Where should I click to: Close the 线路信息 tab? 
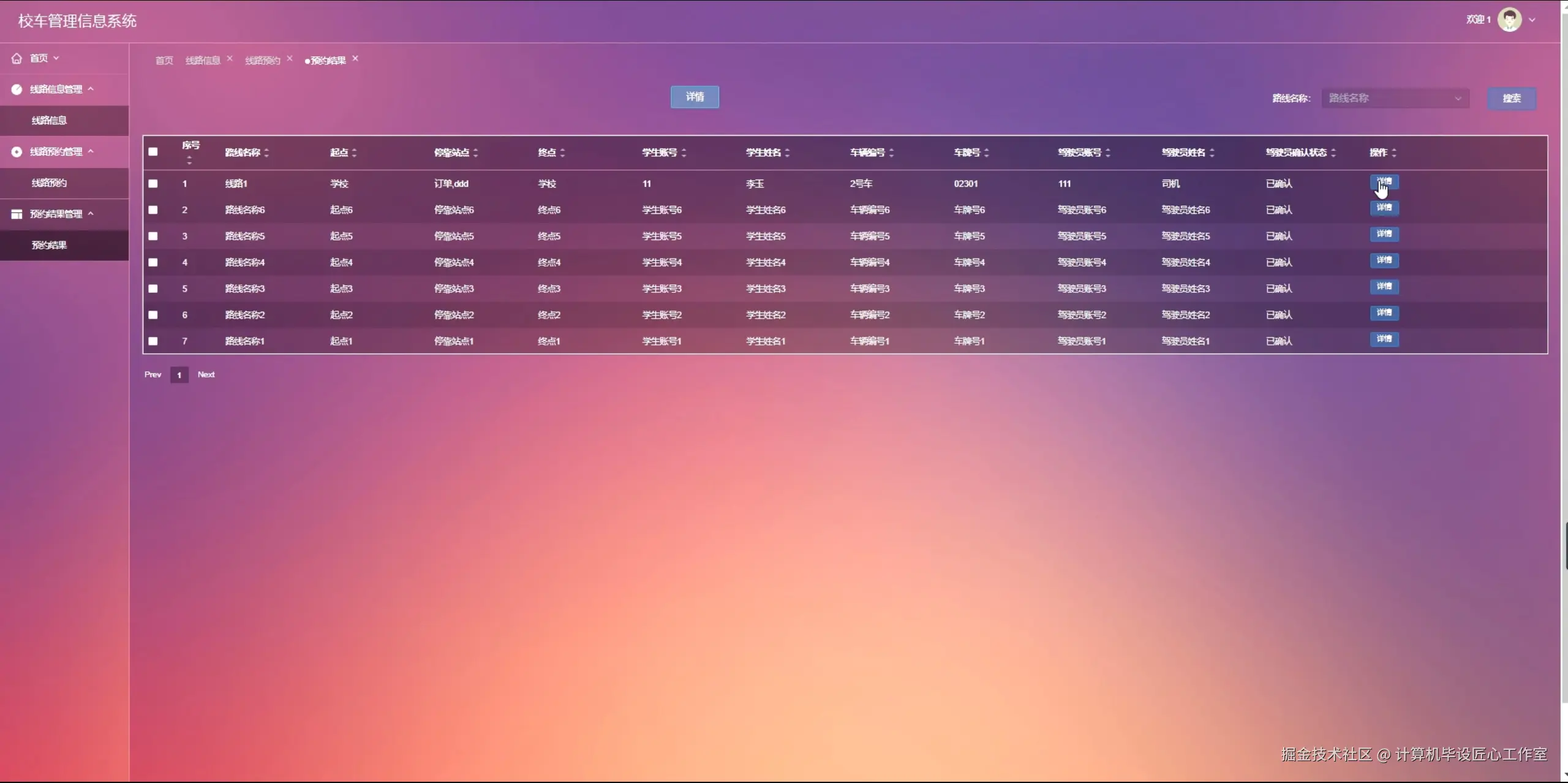230,59
